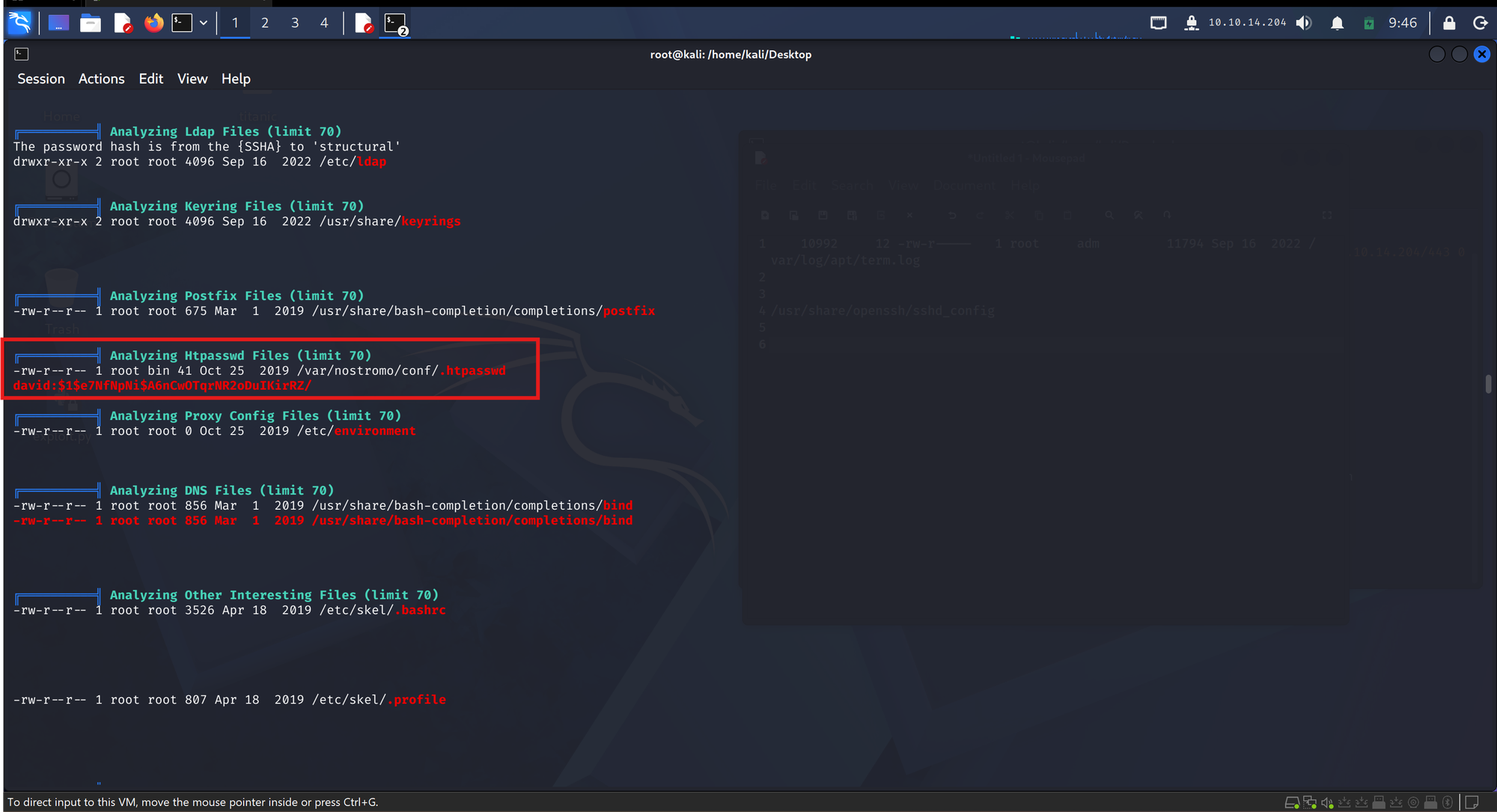Open the Session menu
The width and height of the screenshot is (1497, 812).
tap(41, 79)
